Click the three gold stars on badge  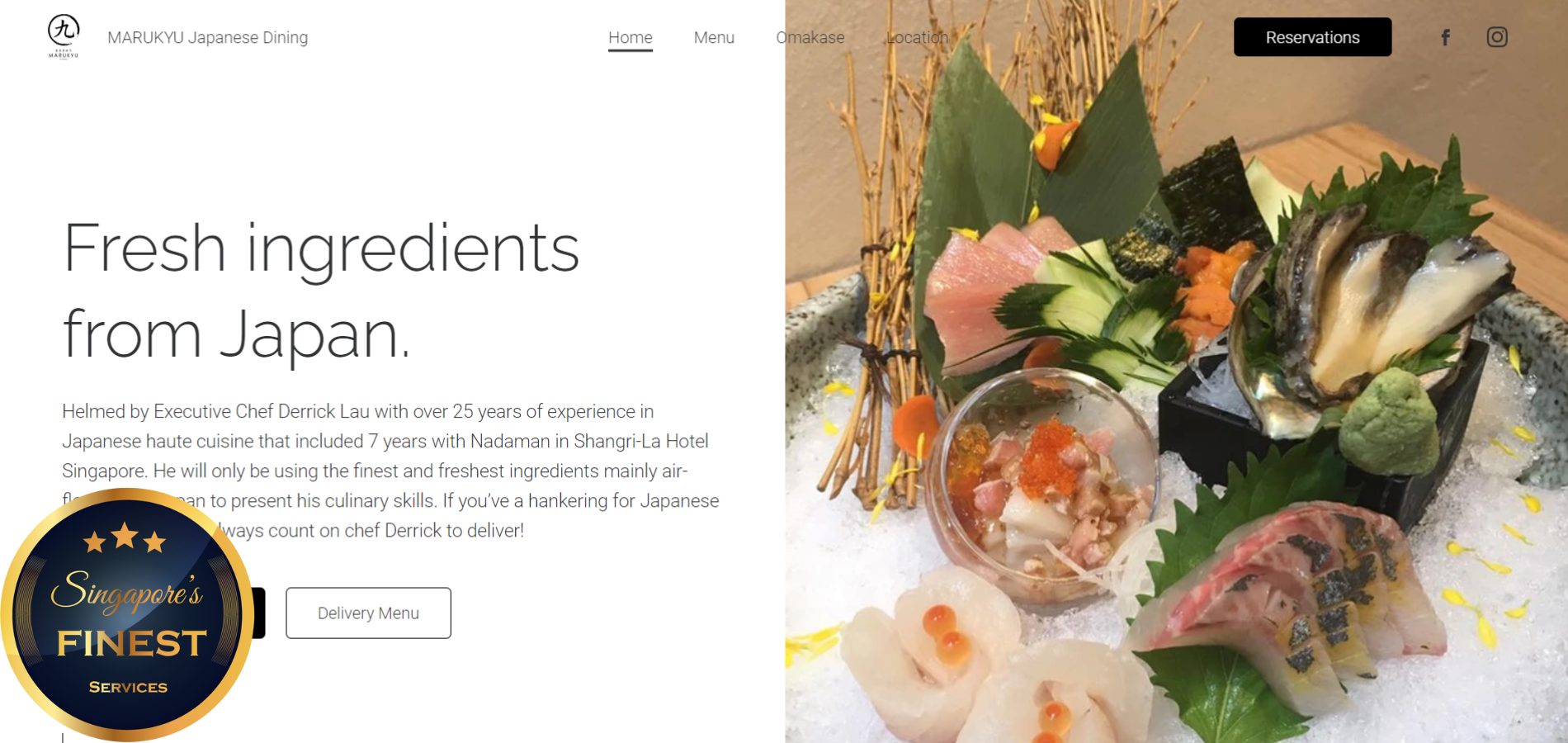[x=125, y=537]
